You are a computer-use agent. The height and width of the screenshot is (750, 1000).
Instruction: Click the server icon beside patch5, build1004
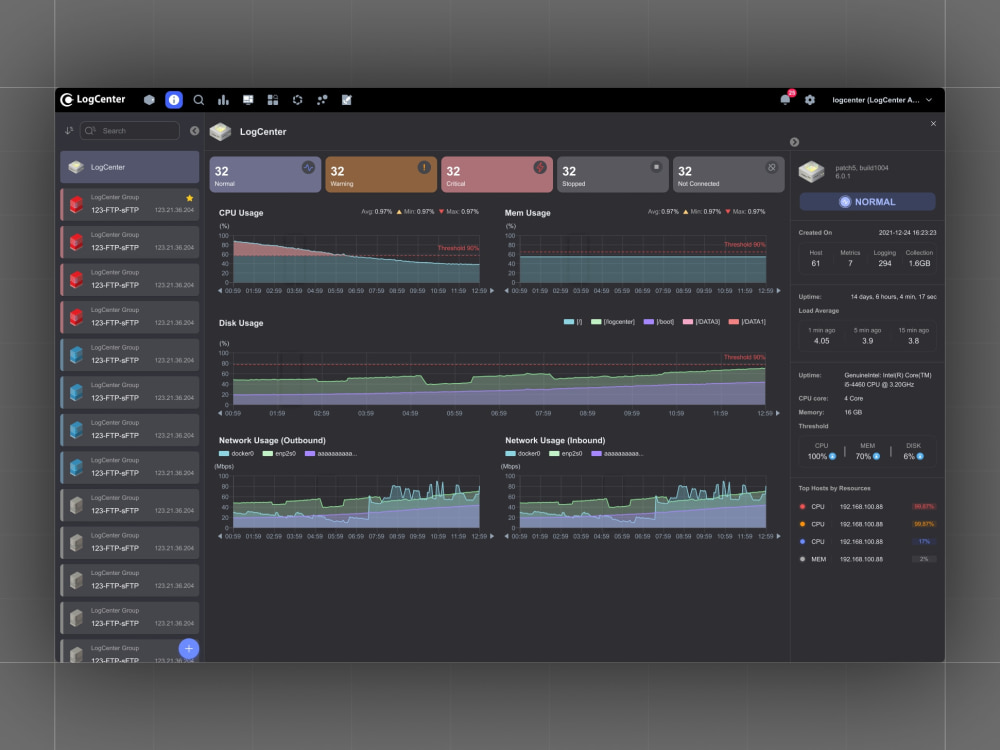[811, 172]
